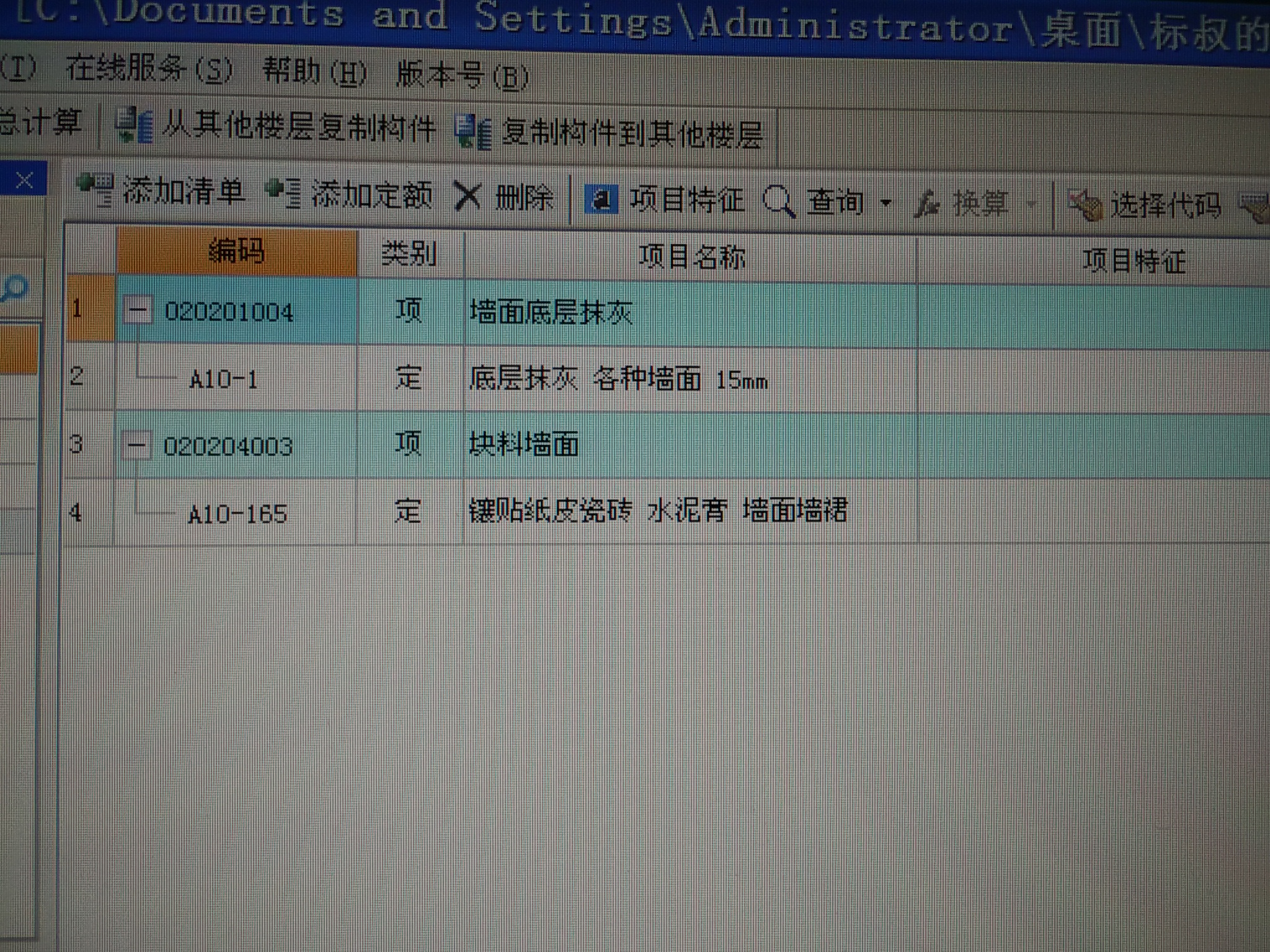Screen dimensions: 1270x952
Task: Open the 查询 dropdown arrow
Action: pos(887,203)
